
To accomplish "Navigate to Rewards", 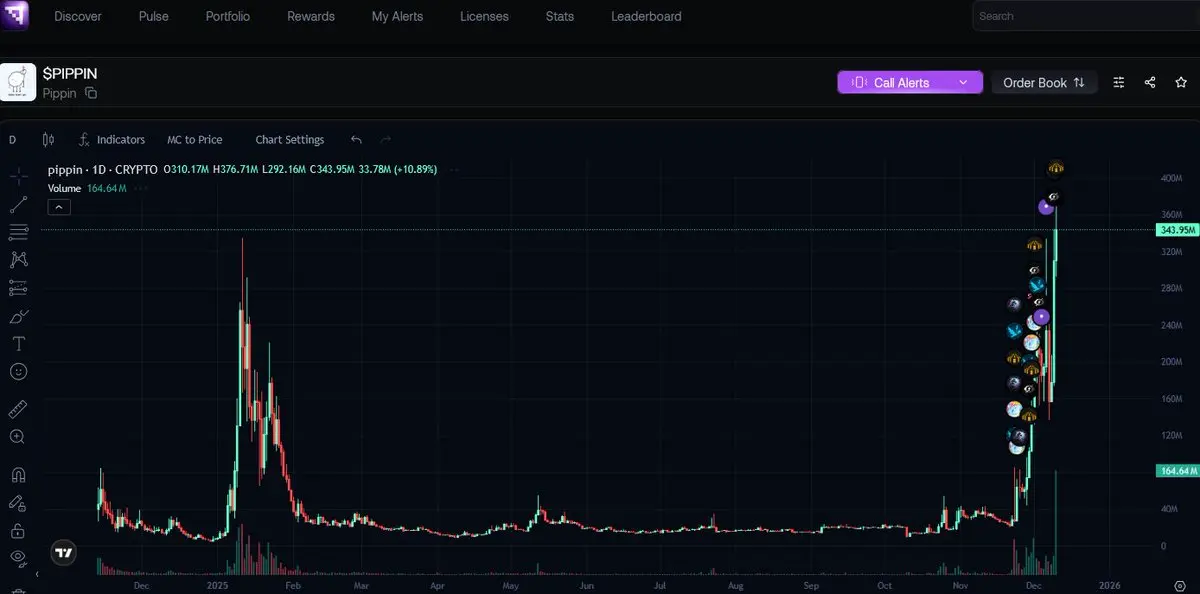I will (x=311, y=16).
